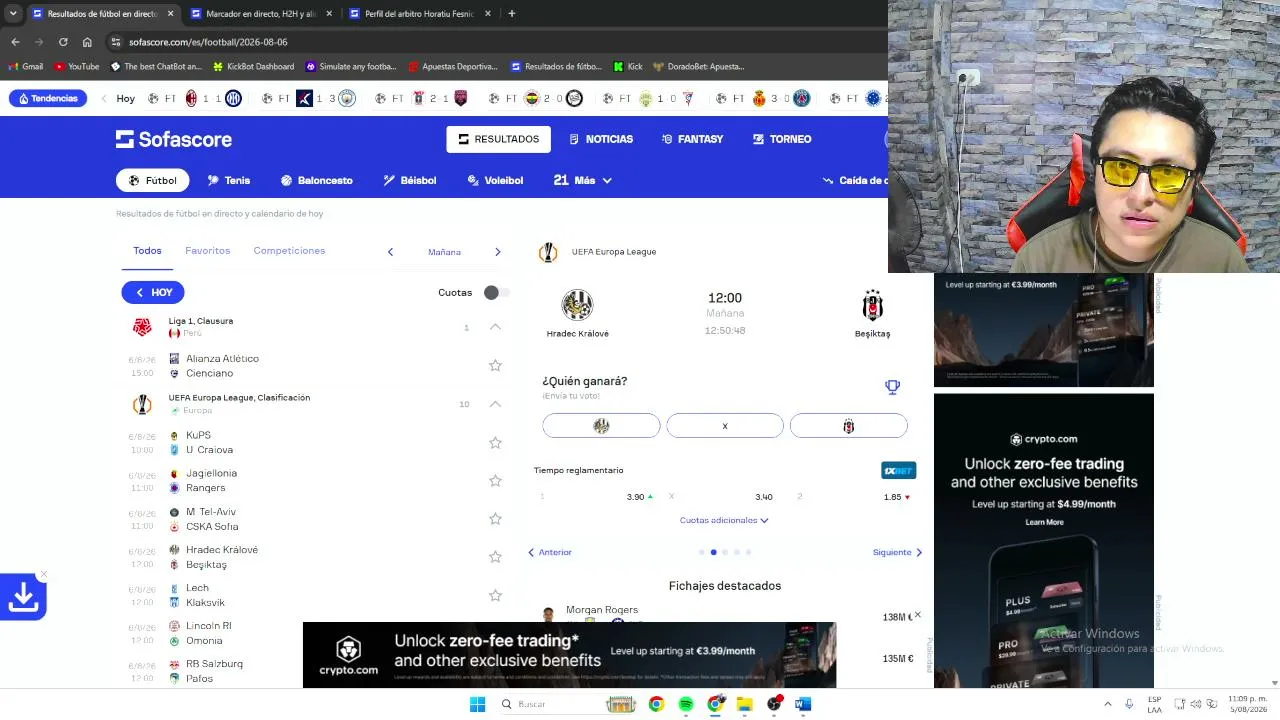The width and height of the screenshot is (1280, 720).
Task: Open the TORNEO section
Action: click(x=782, y=139)
